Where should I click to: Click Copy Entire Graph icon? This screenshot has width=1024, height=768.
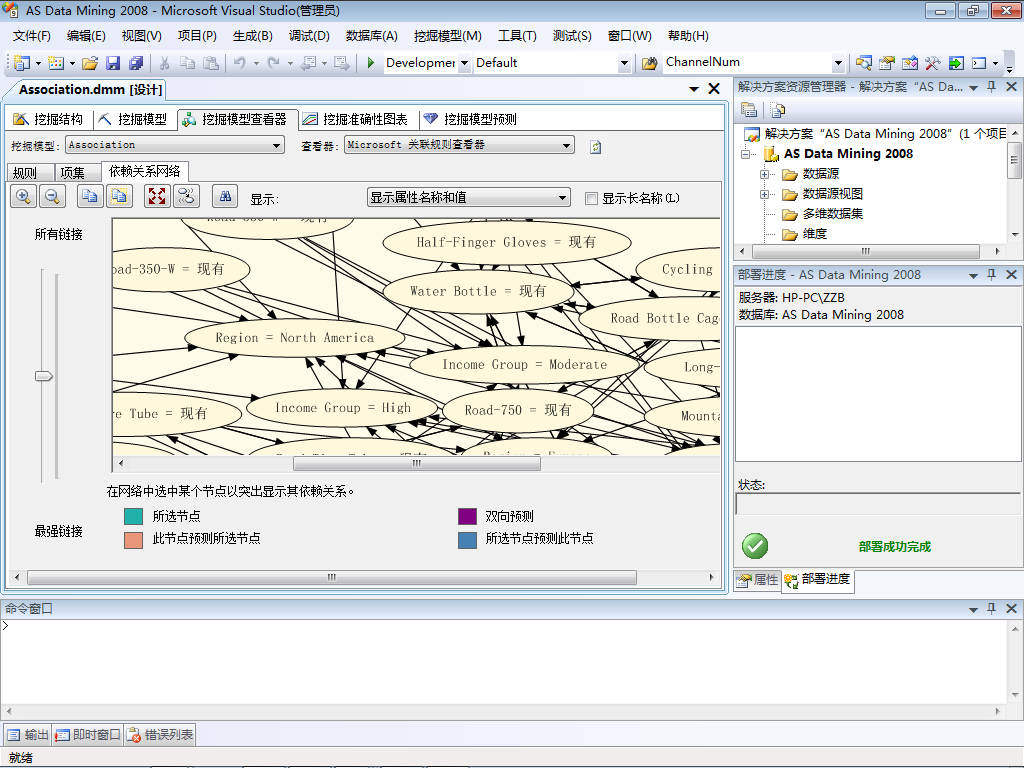pyautogui.click(x=120, y=196)
